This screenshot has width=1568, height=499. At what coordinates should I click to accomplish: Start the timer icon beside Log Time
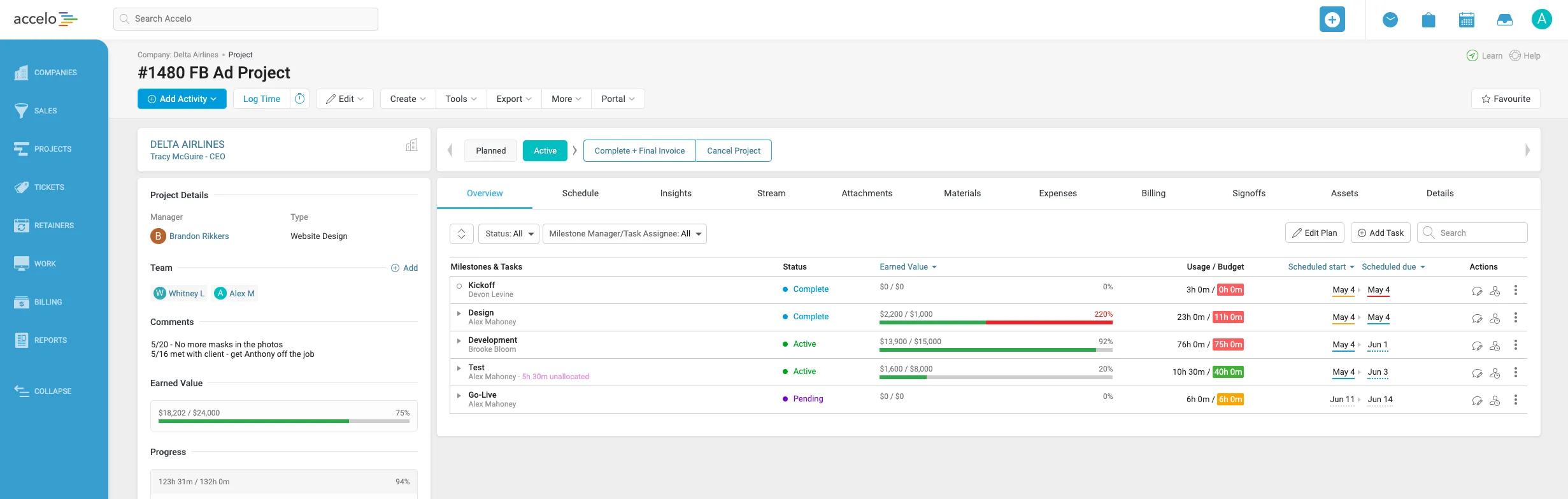coord(300,99)
